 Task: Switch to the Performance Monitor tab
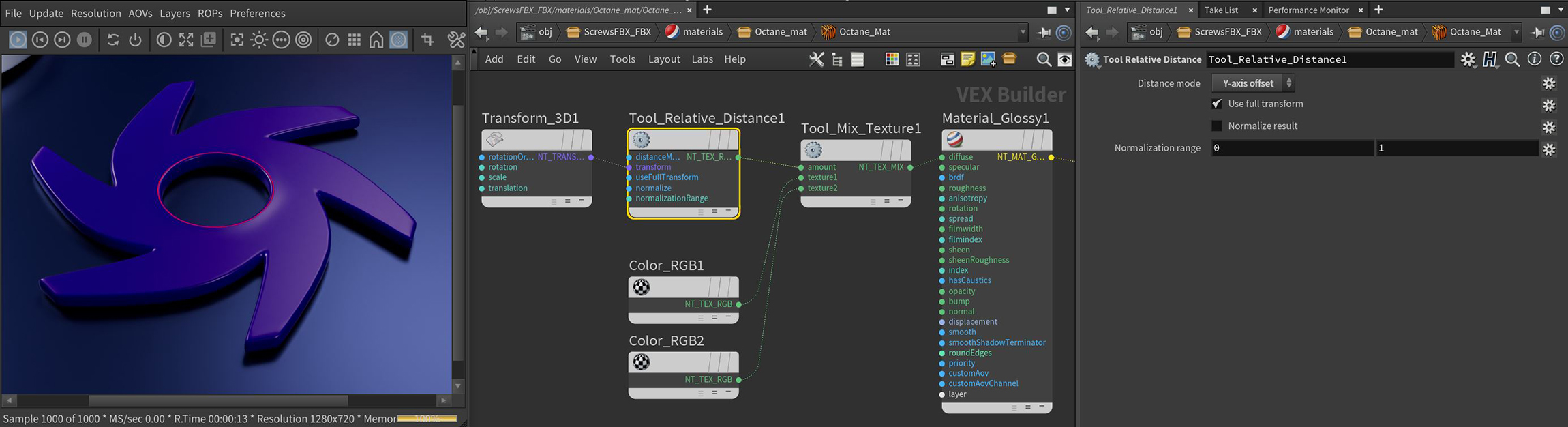pos(1308,10)
